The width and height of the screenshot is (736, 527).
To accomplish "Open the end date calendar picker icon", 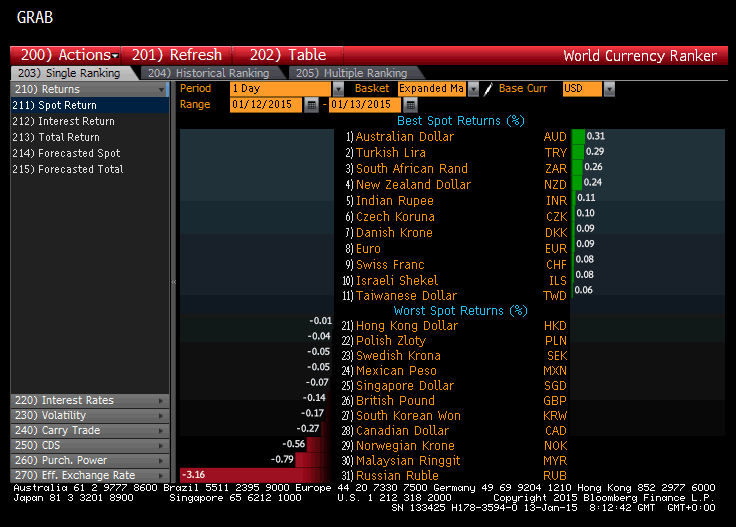I will pyautogui.click(x=410, y=105).
